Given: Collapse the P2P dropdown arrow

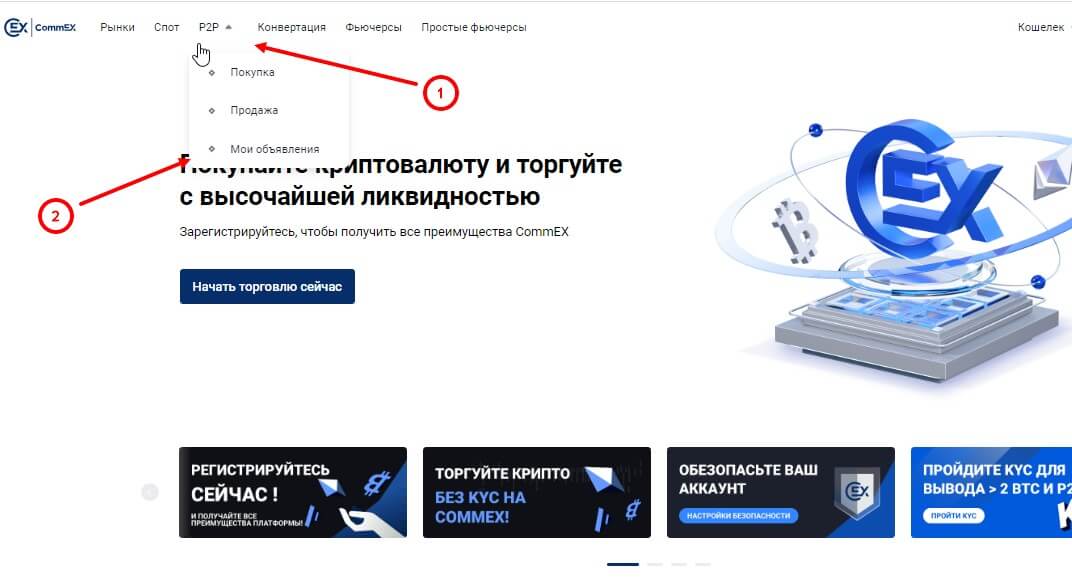Looking at the screenshot, I should point(228,27).
